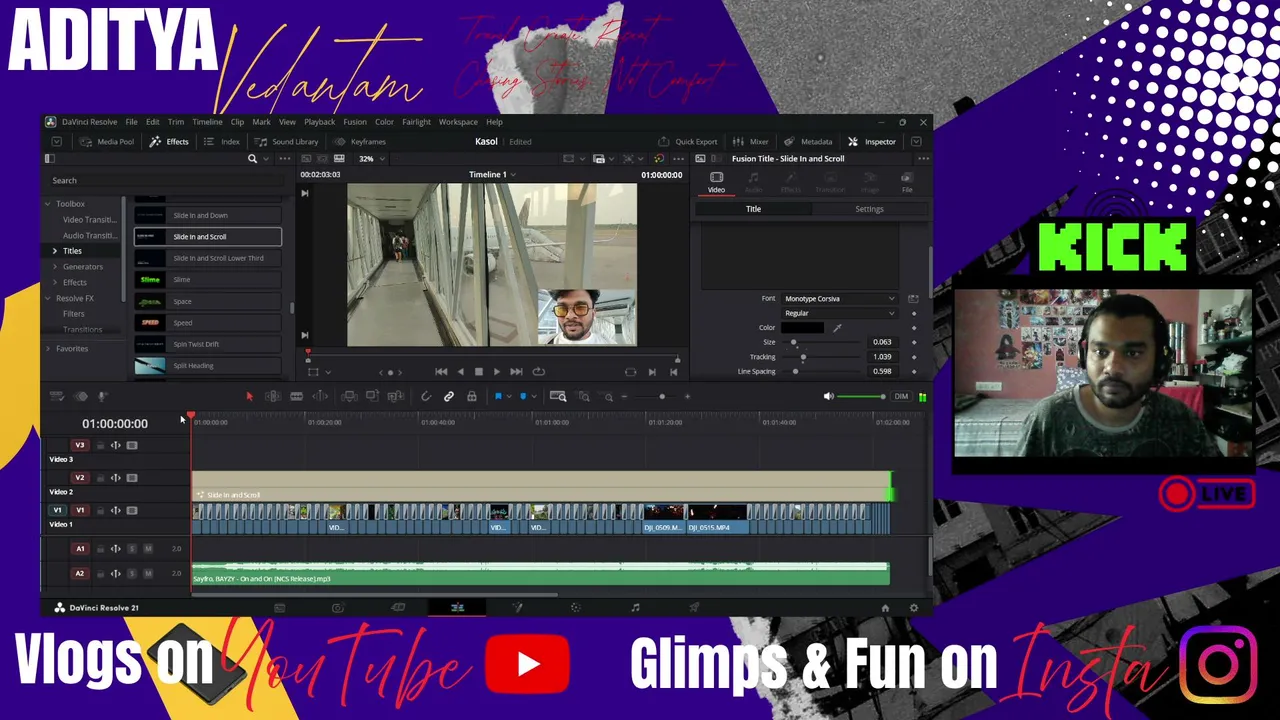Mute the A1 audio track

(x=148, y=549)
